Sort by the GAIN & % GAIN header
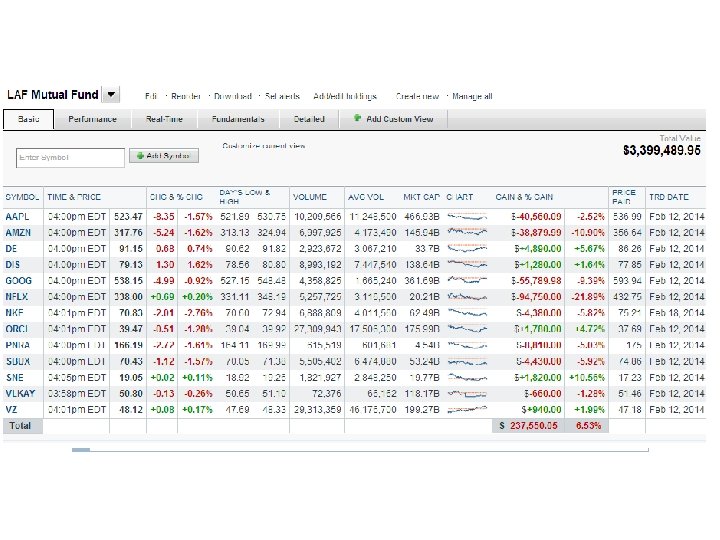 click(x=524, y=197)
